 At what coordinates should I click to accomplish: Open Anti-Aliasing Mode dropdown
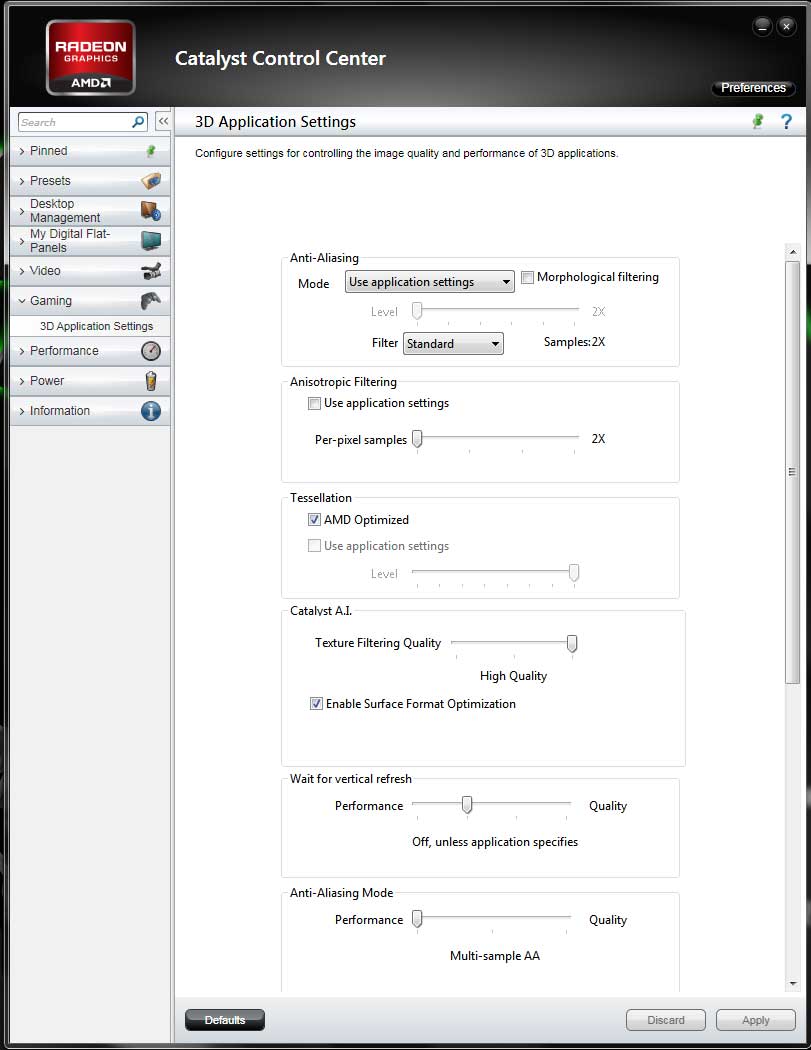point(430,282)
